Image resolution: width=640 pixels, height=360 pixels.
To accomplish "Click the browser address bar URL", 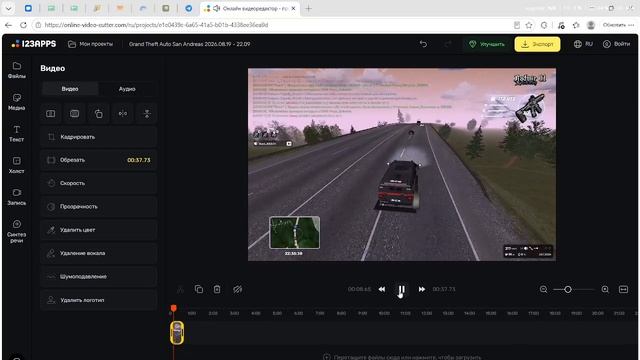I will coord(156,25).
